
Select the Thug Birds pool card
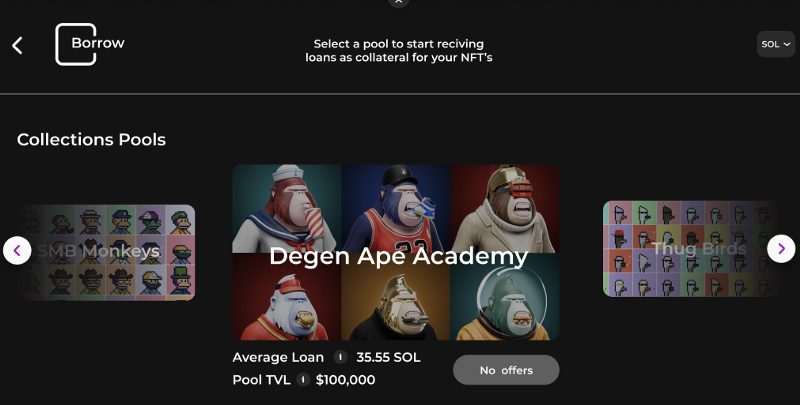click(x=690, y=248)
